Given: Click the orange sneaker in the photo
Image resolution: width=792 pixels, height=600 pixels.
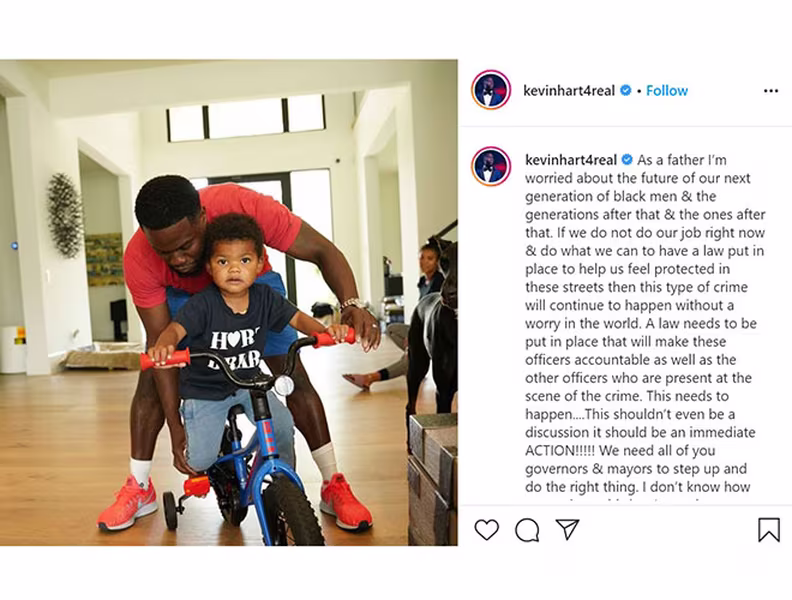Looking at the screenshot, I should (127, 503).
